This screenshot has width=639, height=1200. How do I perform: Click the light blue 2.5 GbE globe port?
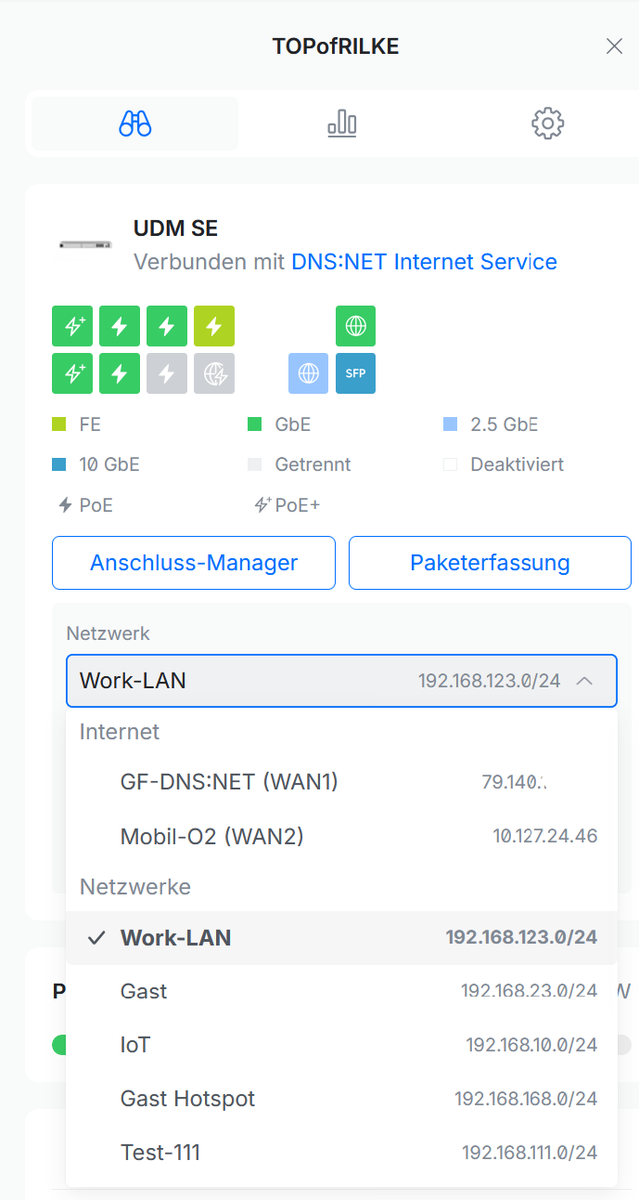(308, 373)
